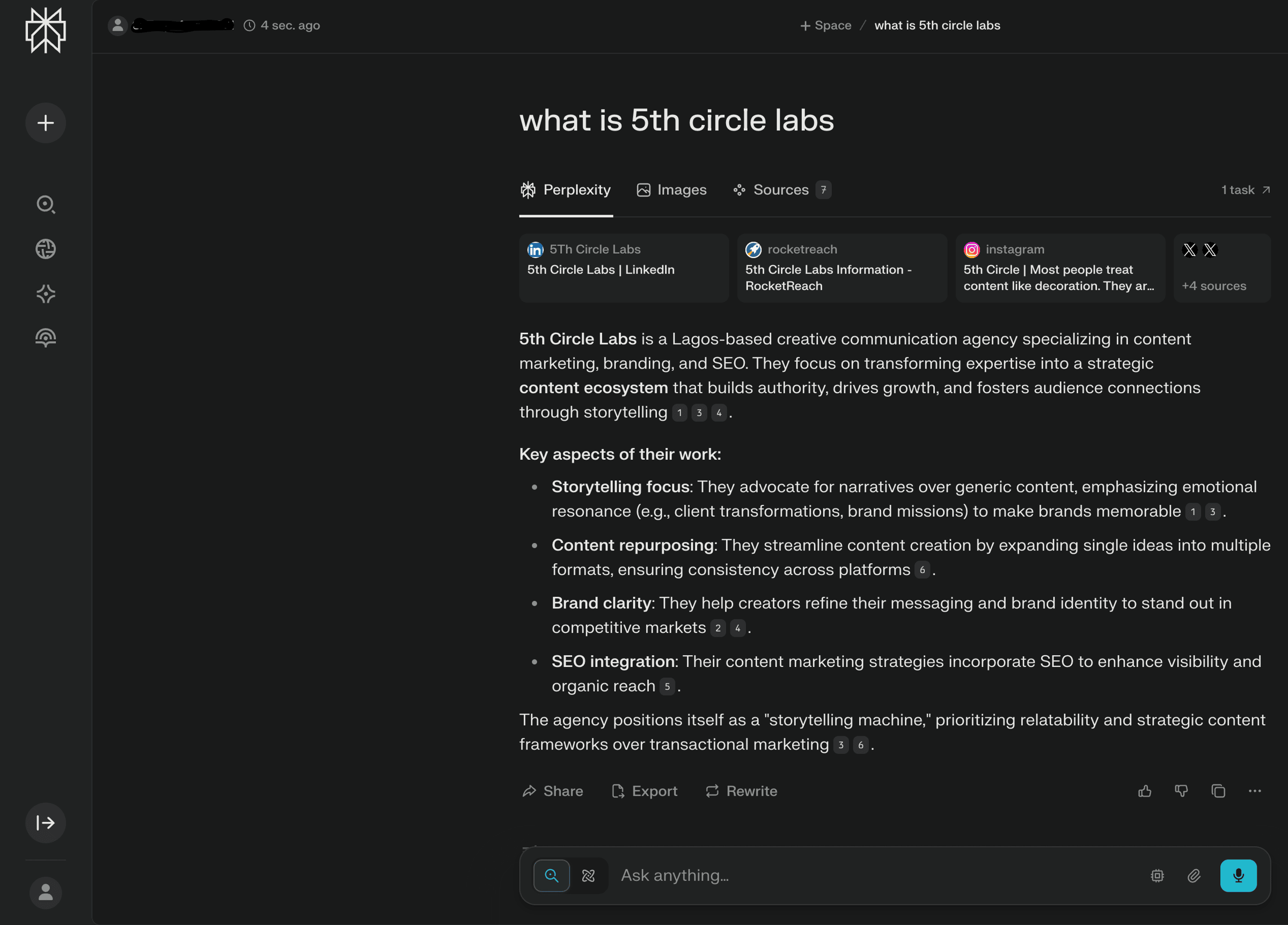
Task: Click the "SEO integration" bullet label
Action: point(613,662)
